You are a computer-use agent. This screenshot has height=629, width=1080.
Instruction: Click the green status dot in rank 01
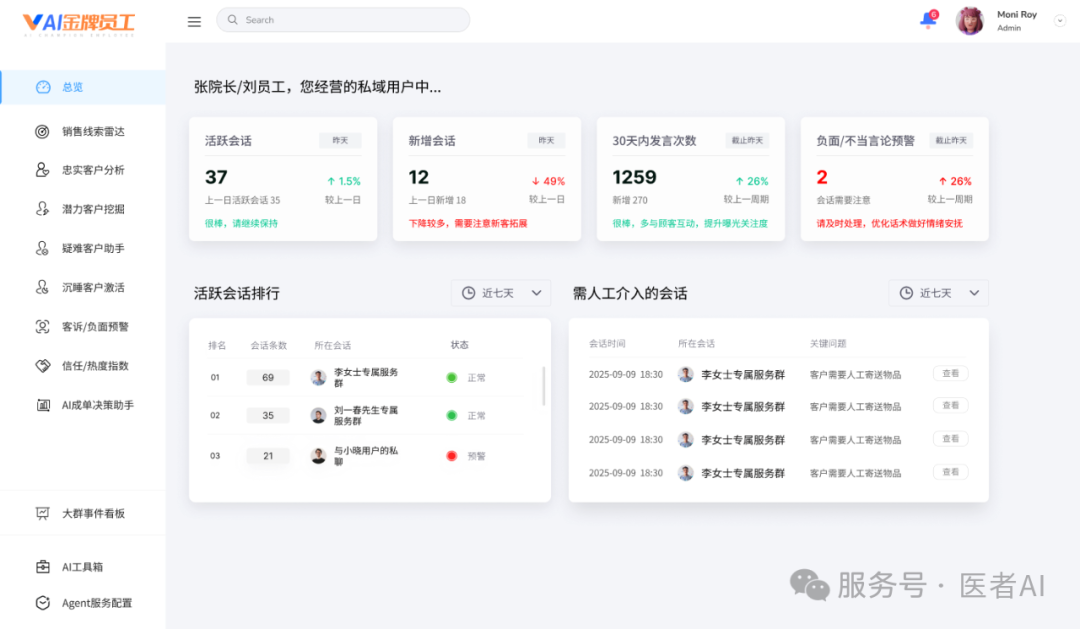(452, 378)
